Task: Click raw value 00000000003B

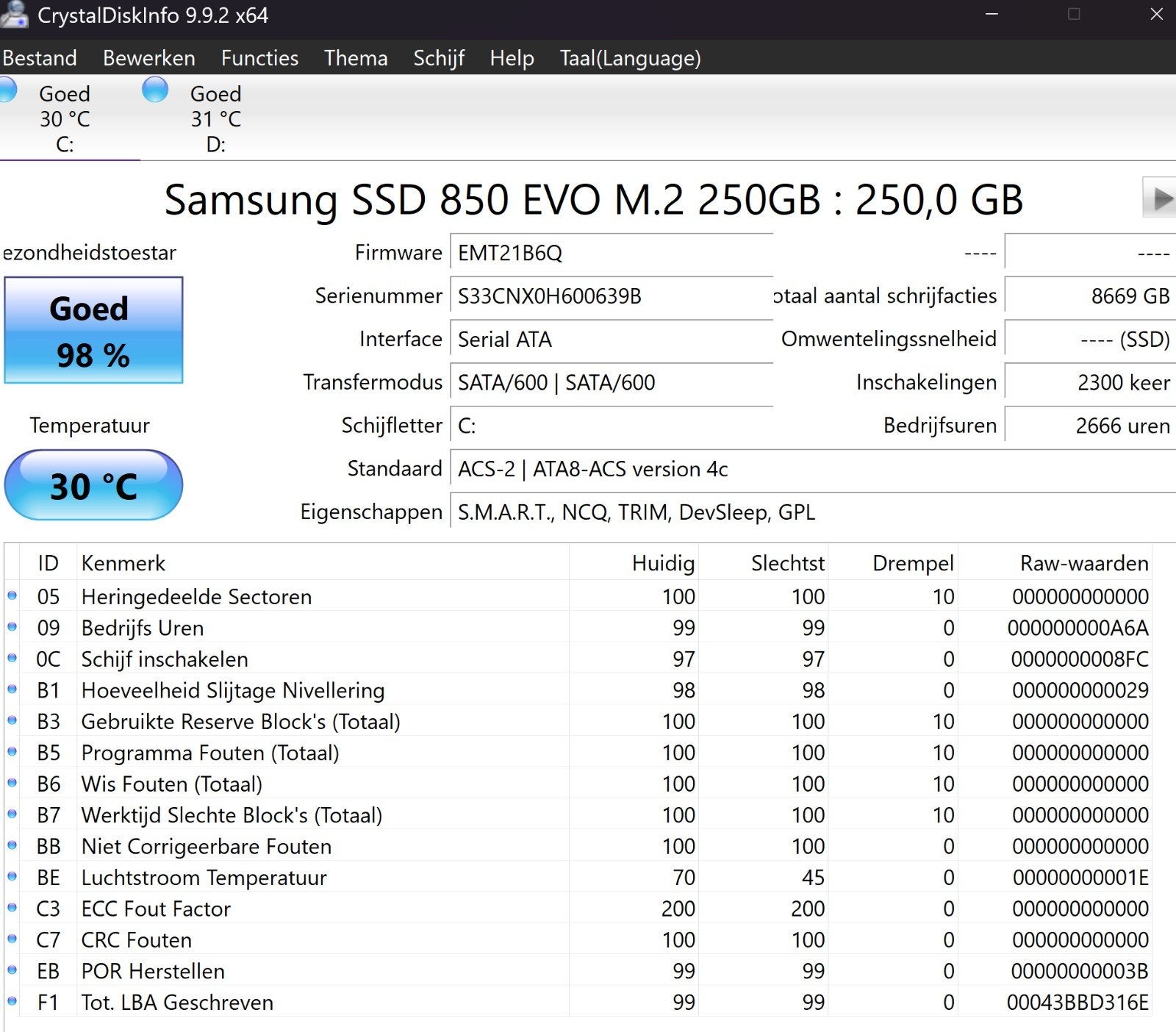Action: click(x=1079, y=971)
